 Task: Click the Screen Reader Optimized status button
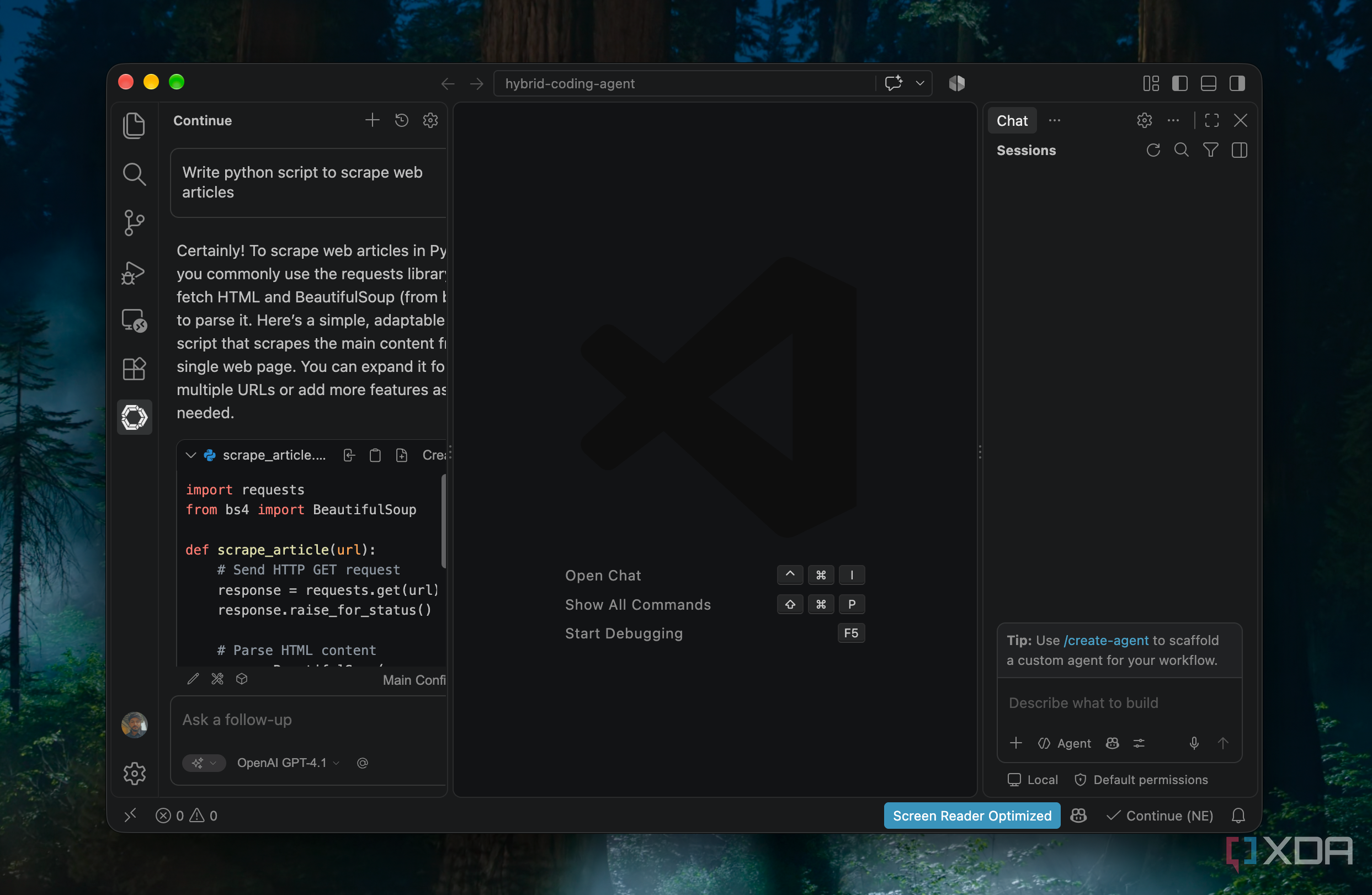click(x=972, y=816)
